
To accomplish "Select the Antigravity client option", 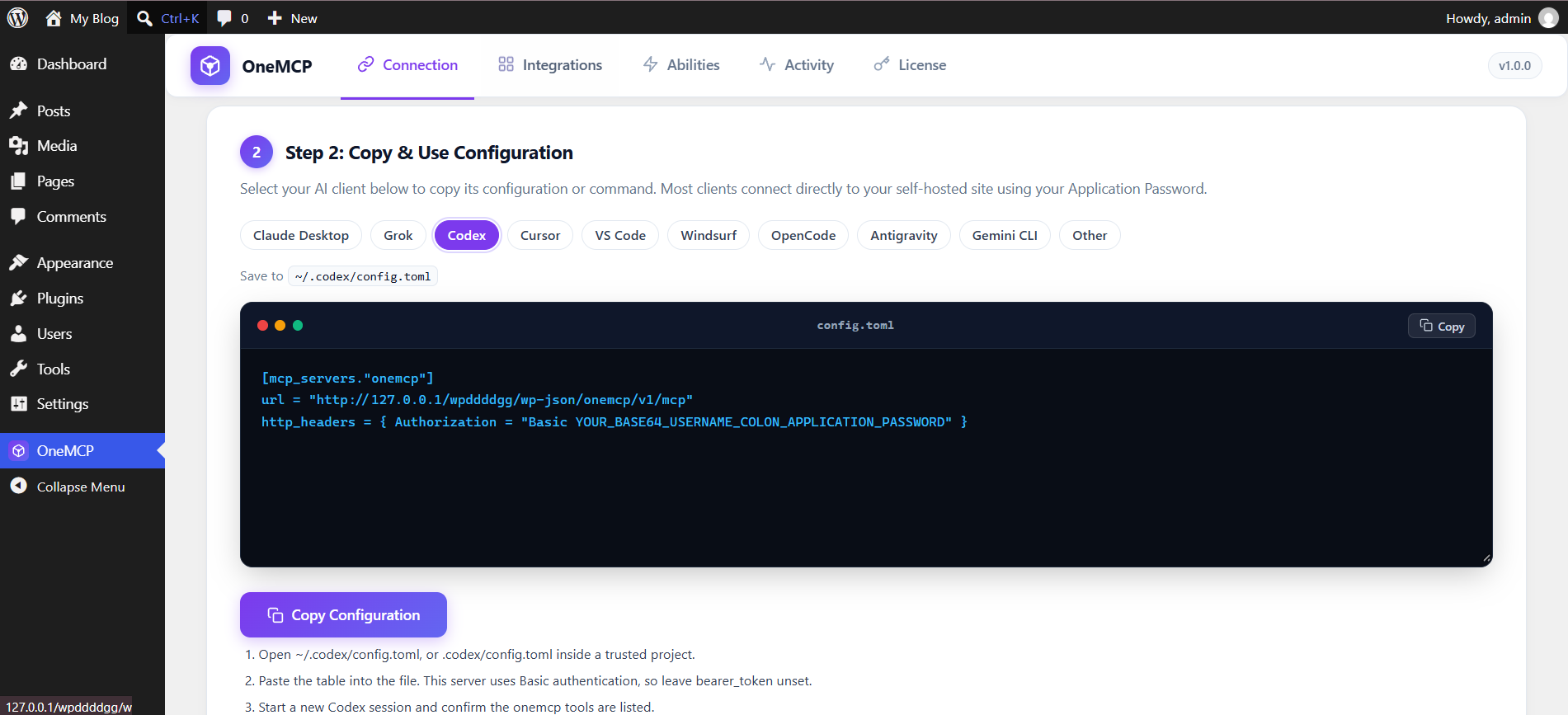I will tap(904, 235).
